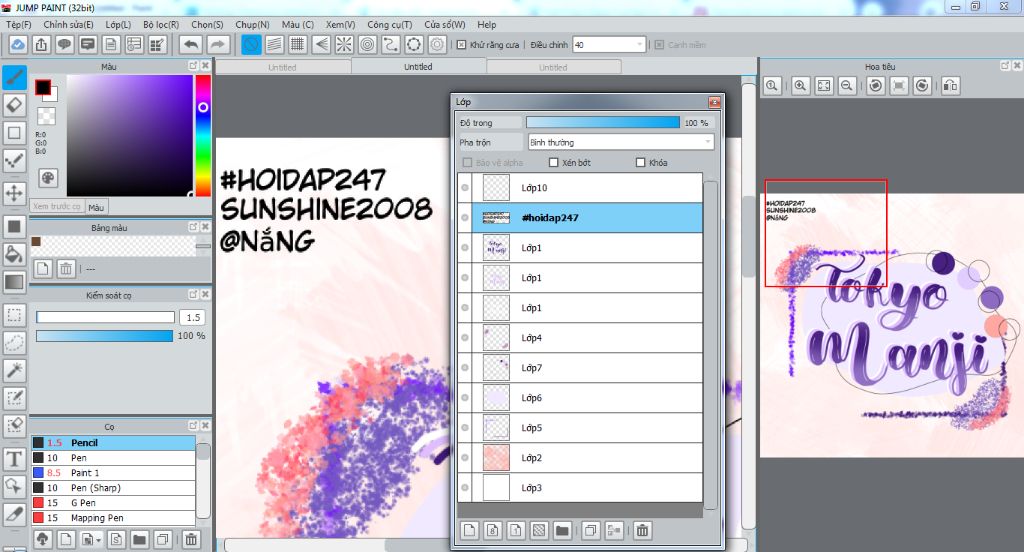The image size is (1024, 552).
Task: Select the Eraser tool
Action: coord(14,105)
